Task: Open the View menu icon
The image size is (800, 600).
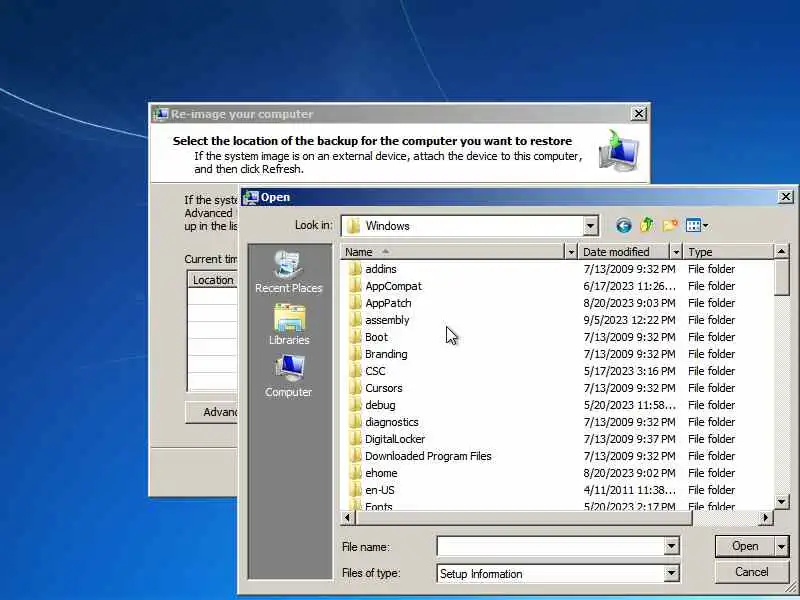Action: point(697,225)
